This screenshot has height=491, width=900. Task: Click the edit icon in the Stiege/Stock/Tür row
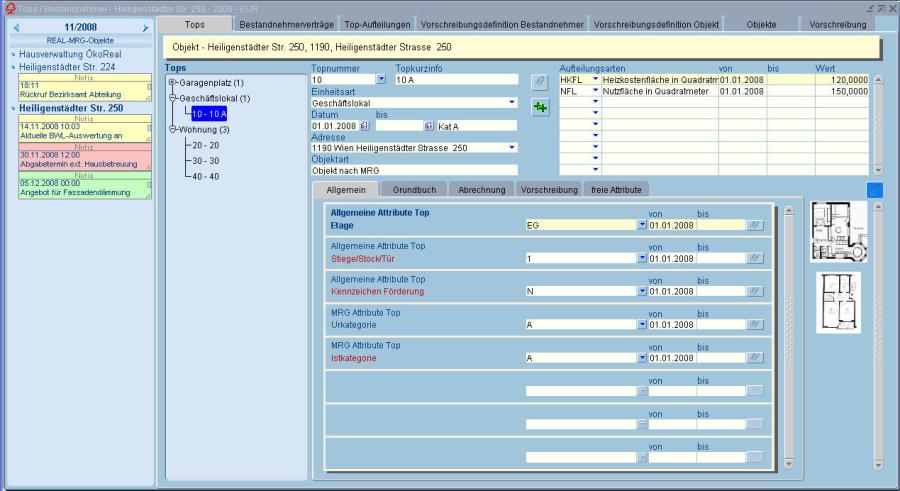click(755, 258)
